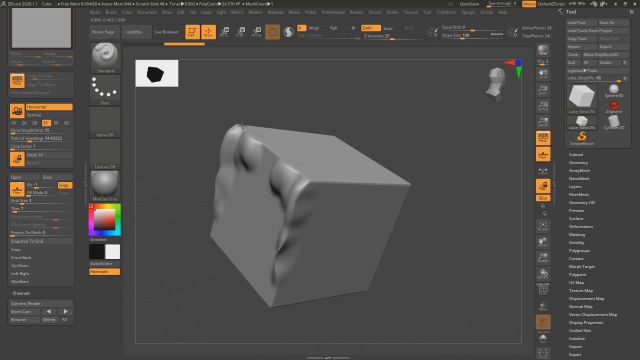Click the QuickSave button
This screenshot has height=360, width=640.
click(469, 4)
